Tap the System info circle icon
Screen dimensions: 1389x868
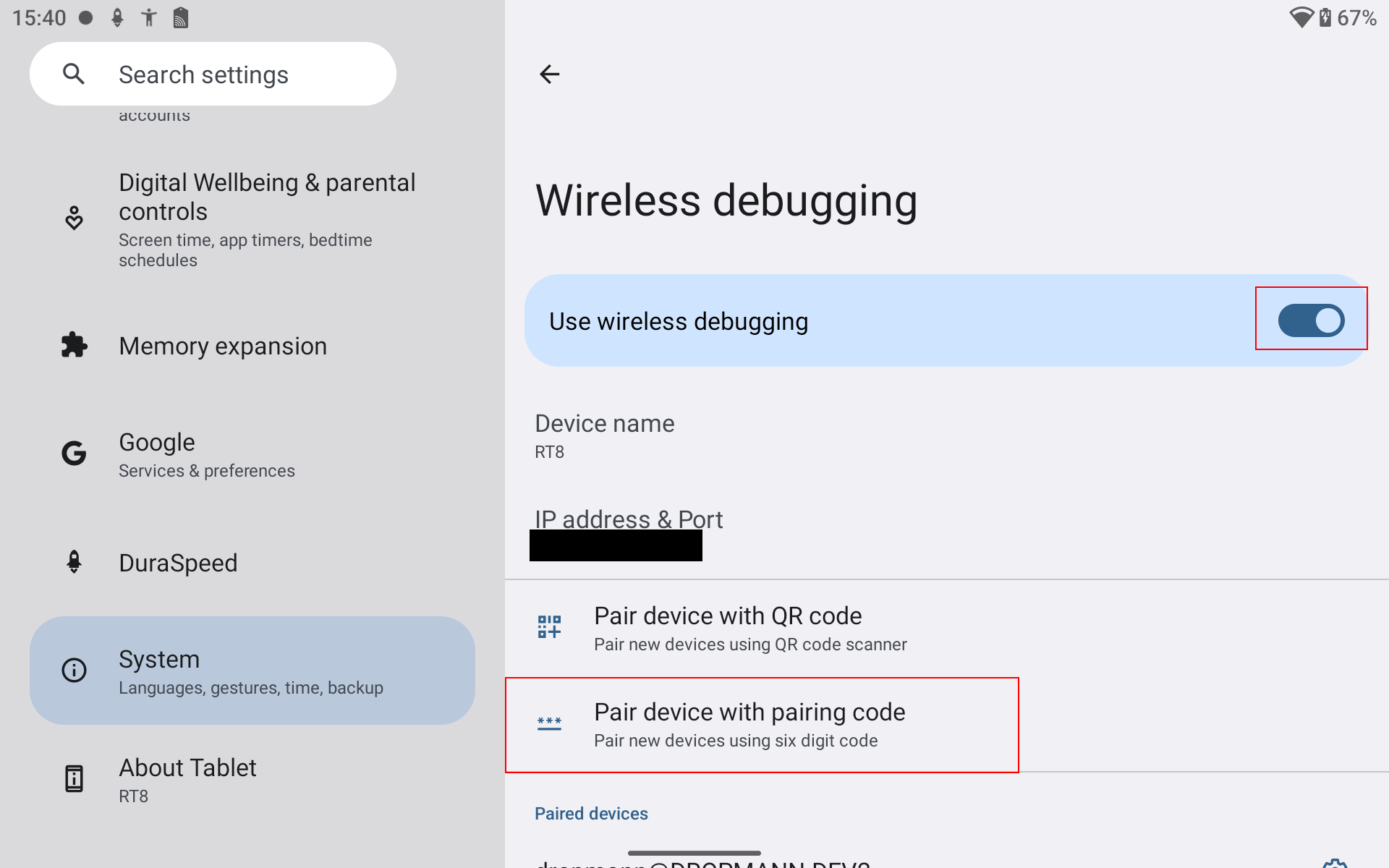pyautogui.click(x=74, y=671)
